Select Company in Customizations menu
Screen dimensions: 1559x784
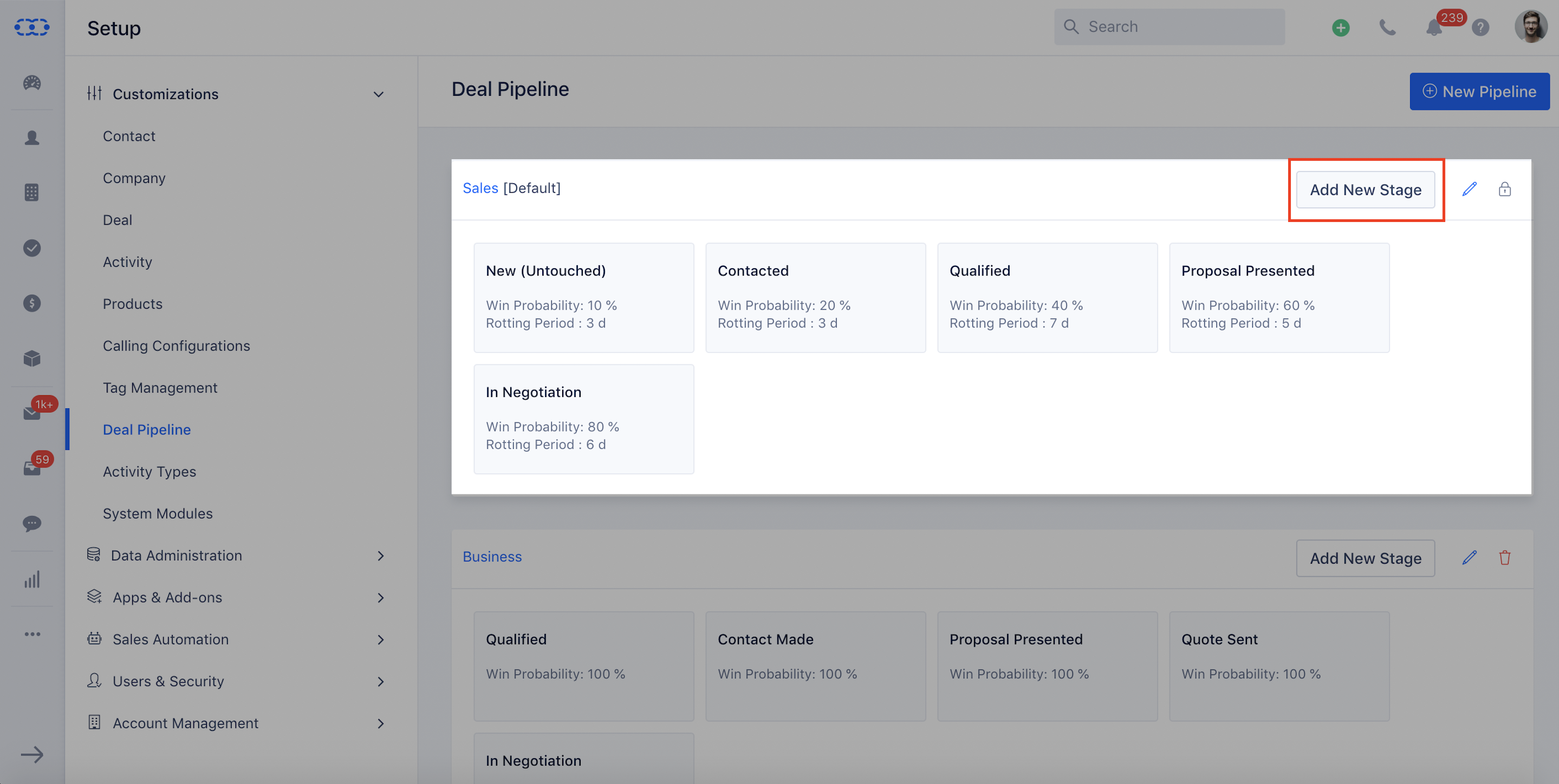click(134, 178)
